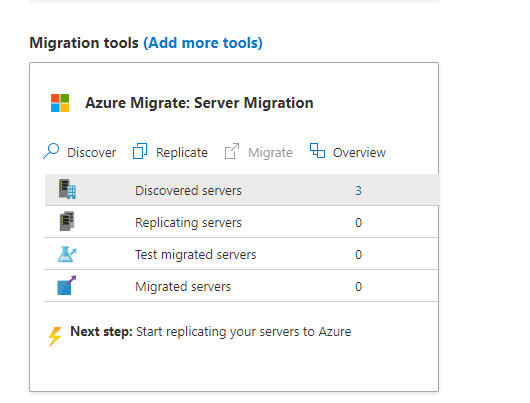Viewport: 530px width, 403px height.
Task: Open the Overview toolbar label
Action: pyautogui.click(x=359, y=152)
